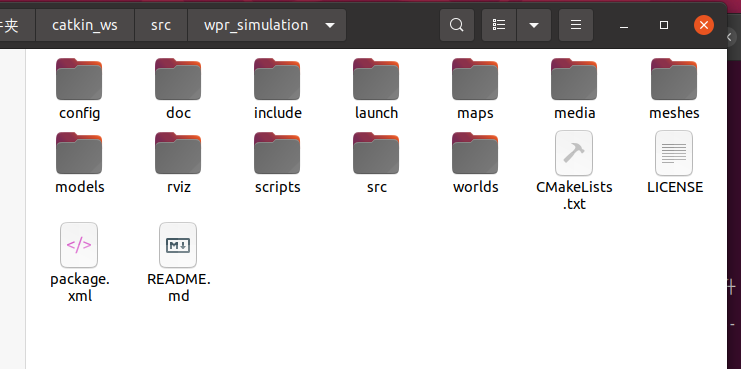Click the "config" file name label
This screenshot has height=369, width=741.
tap(79, 113)
